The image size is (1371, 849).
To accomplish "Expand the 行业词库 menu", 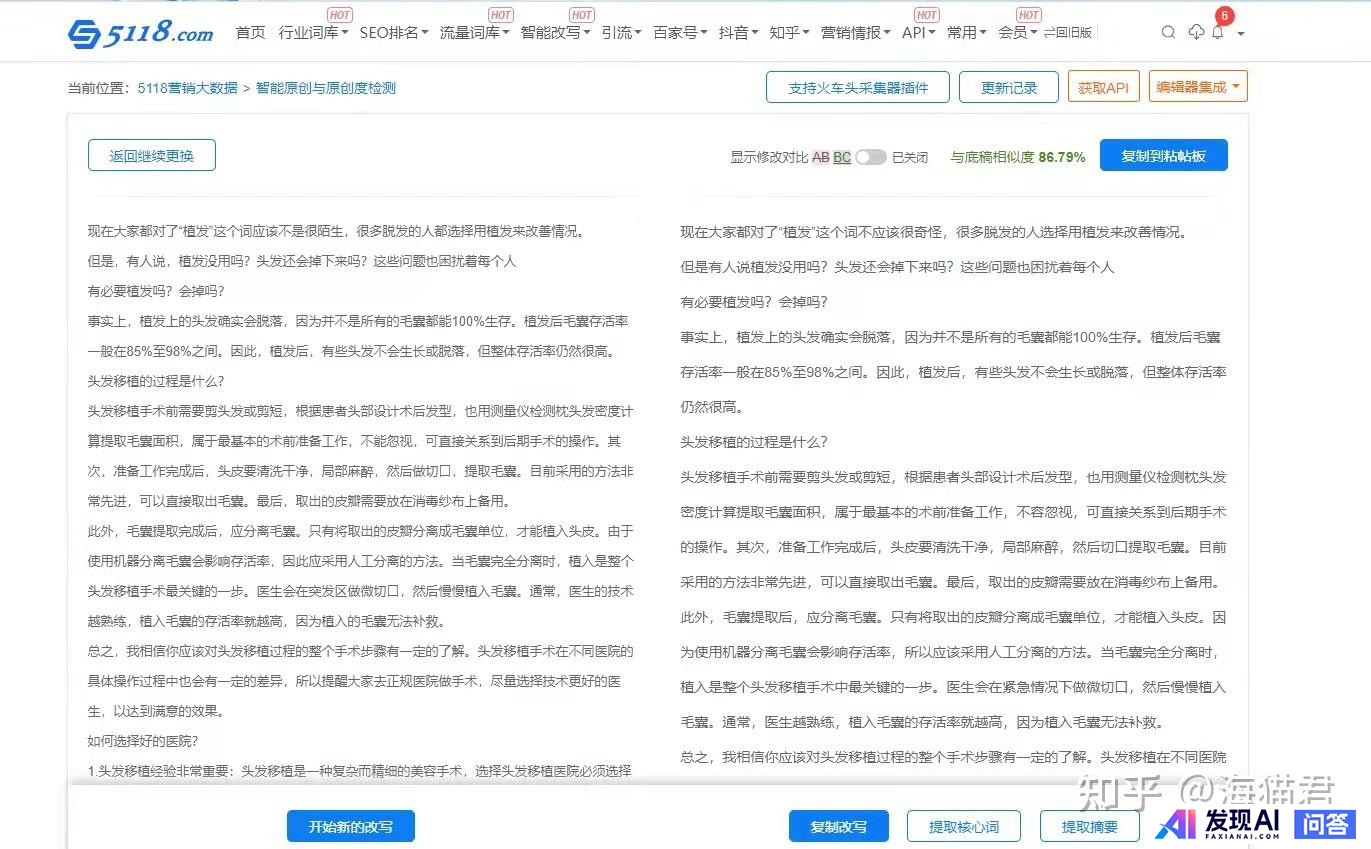I will pyautogui.click(x=313, y=33).
